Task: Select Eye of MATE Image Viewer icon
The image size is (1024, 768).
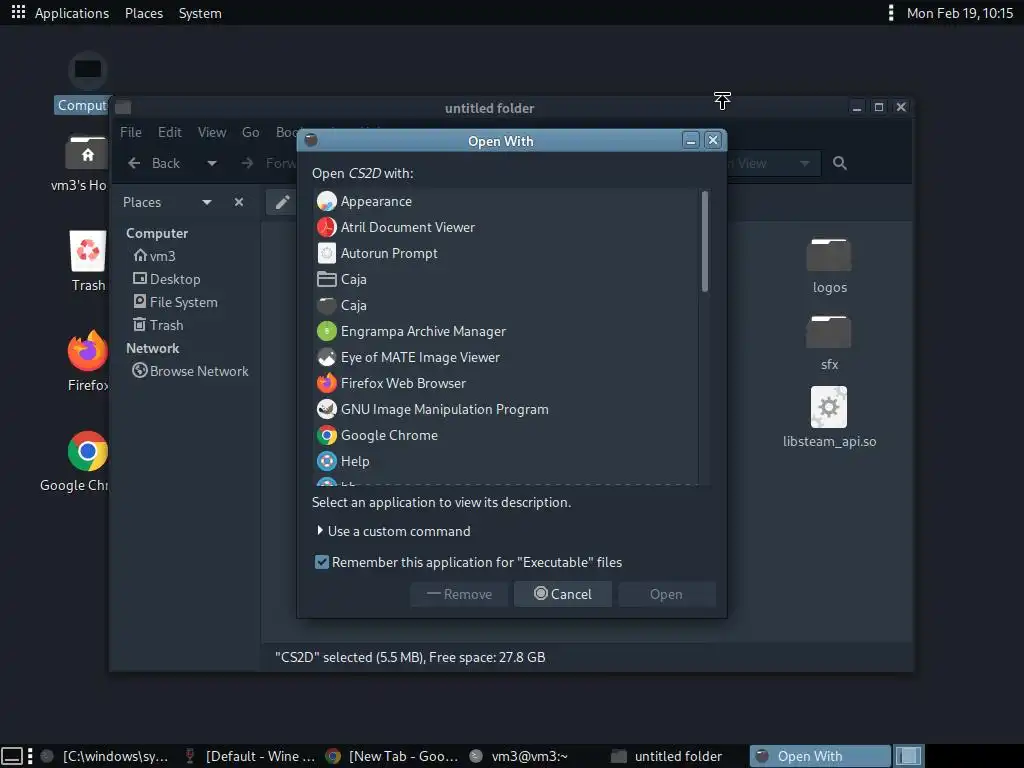Action: (327, 357)
